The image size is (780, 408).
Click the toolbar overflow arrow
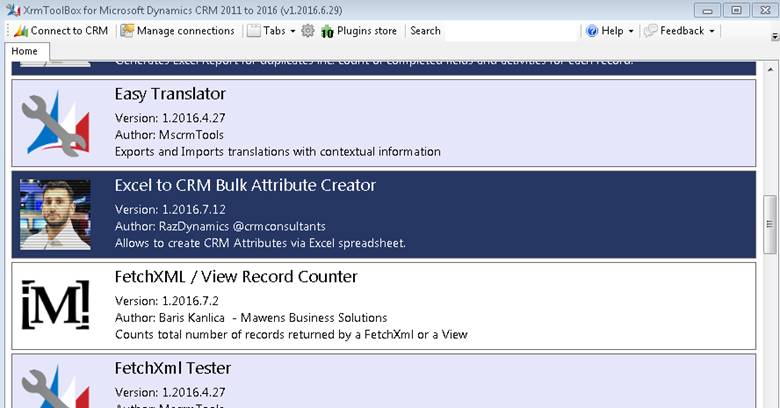(x=775, y=36)
